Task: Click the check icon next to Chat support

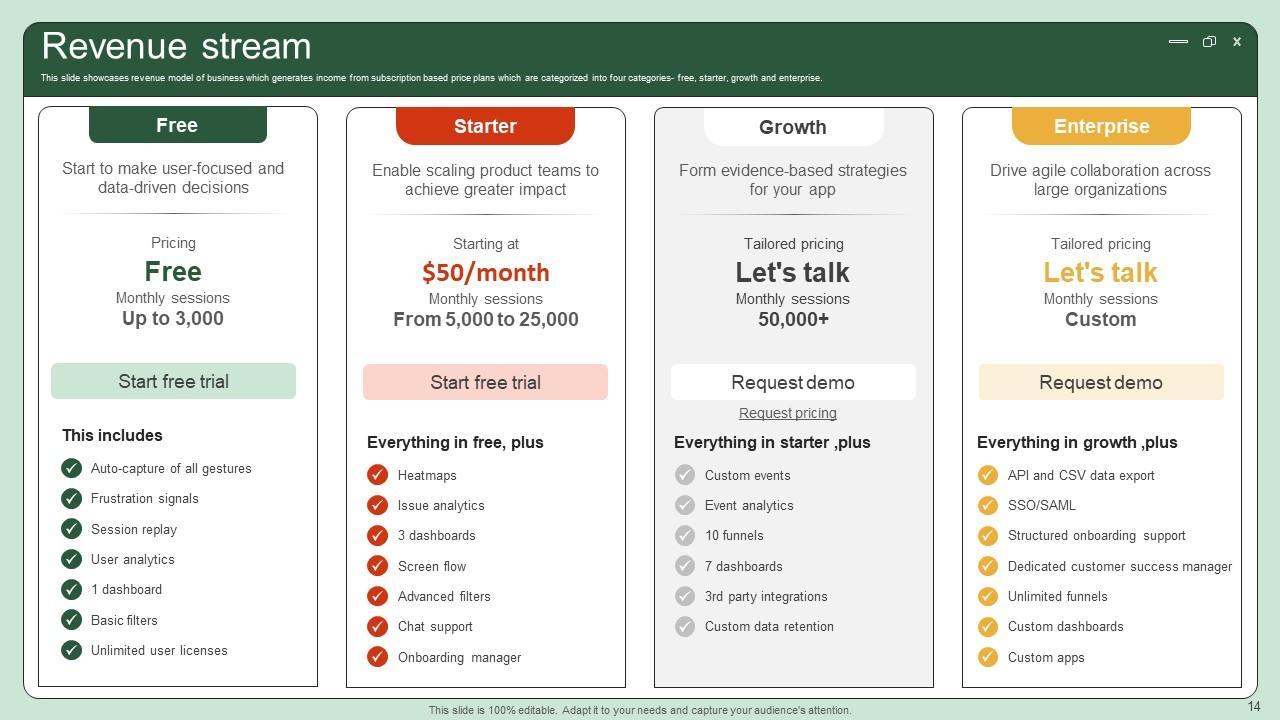Action: pos(377,626)
